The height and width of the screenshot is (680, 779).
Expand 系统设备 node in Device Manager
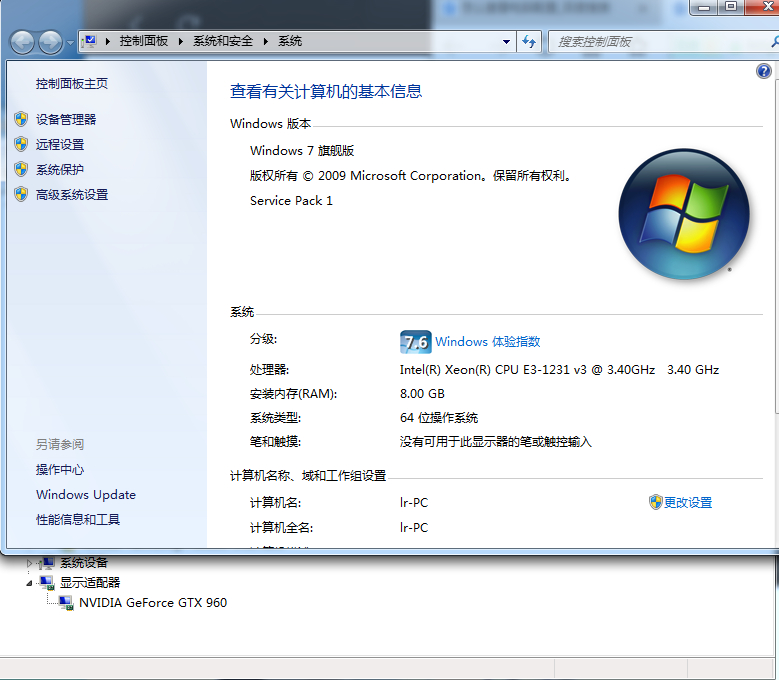tap(29, 563)
